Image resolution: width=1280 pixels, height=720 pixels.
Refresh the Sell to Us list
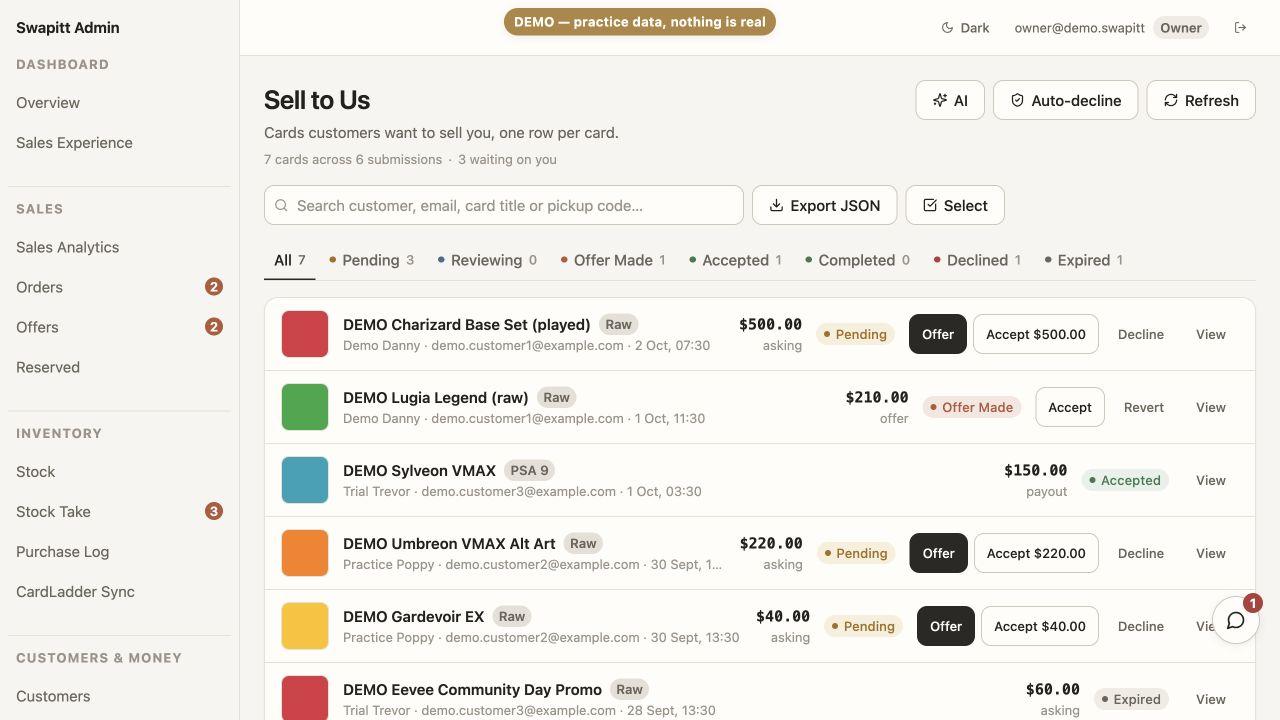tap(1201, 100)
